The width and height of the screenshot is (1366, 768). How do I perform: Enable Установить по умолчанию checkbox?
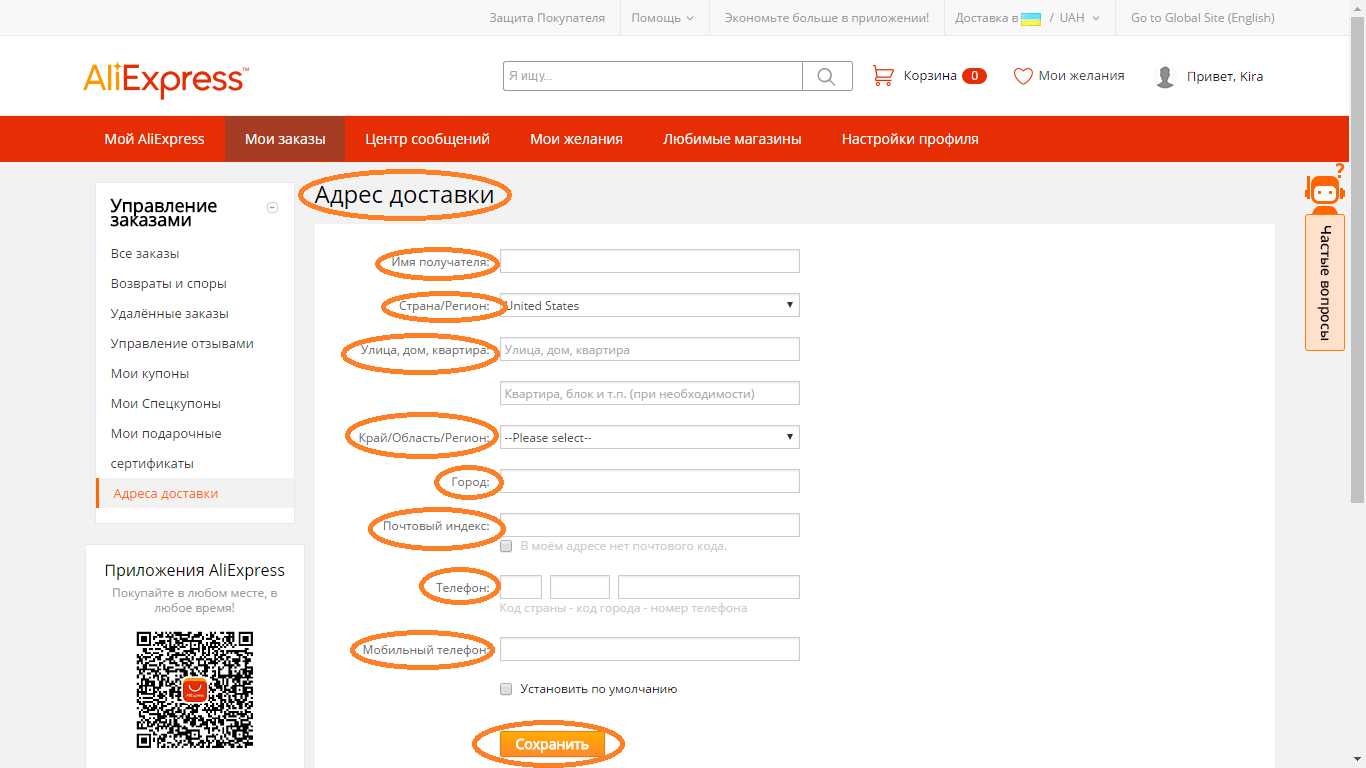pos(506,689)
